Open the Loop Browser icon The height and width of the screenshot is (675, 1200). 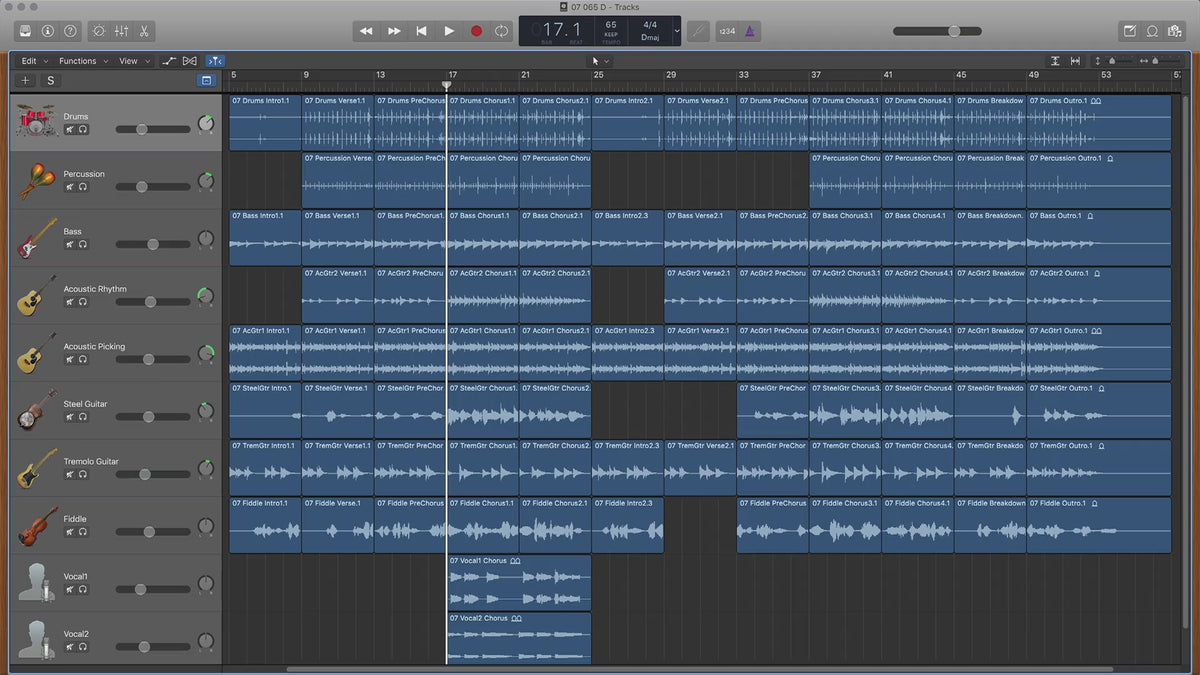1152,31
